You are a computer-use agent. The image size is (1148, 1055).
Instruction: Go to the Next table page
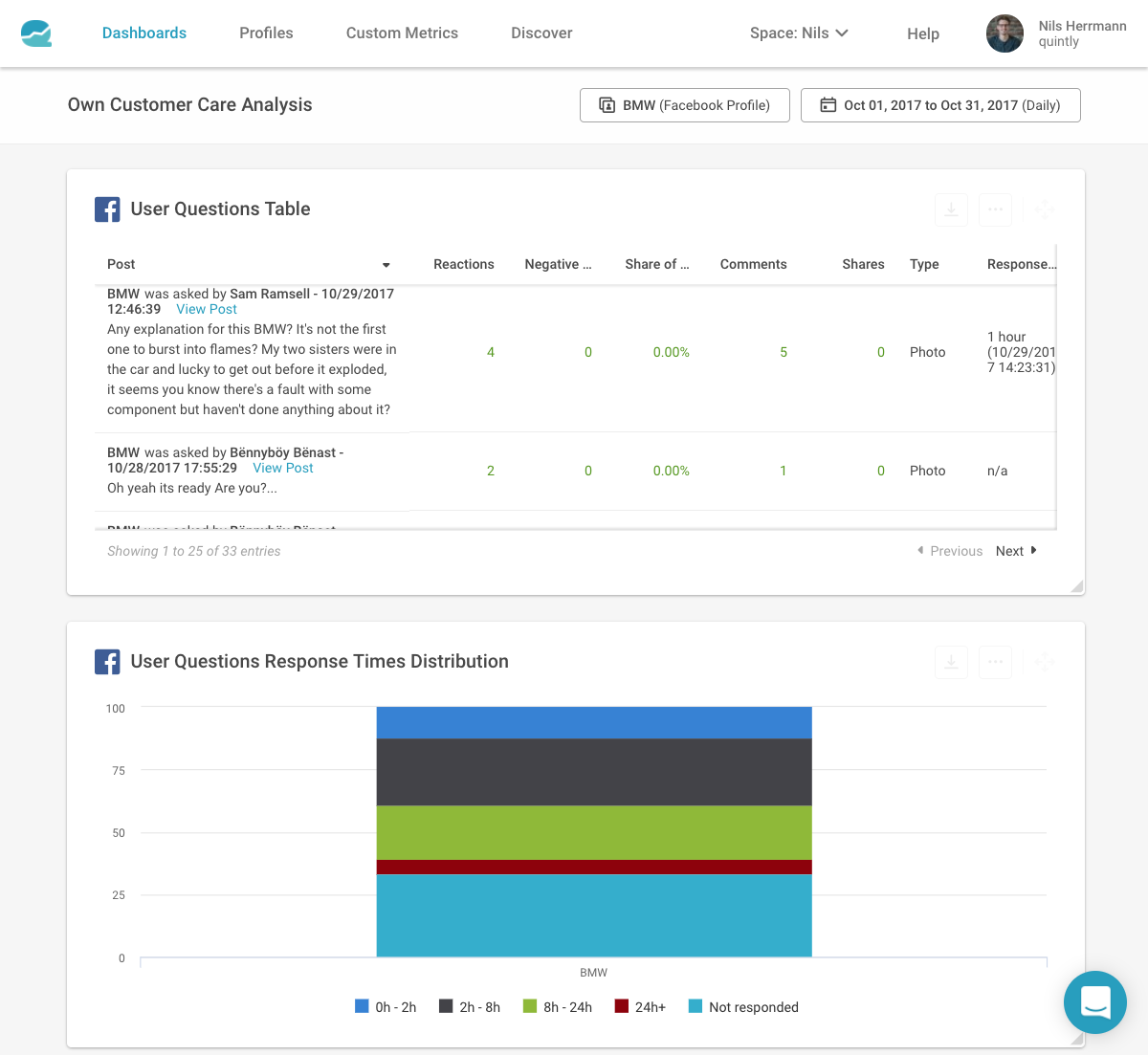click(1016, 551)
